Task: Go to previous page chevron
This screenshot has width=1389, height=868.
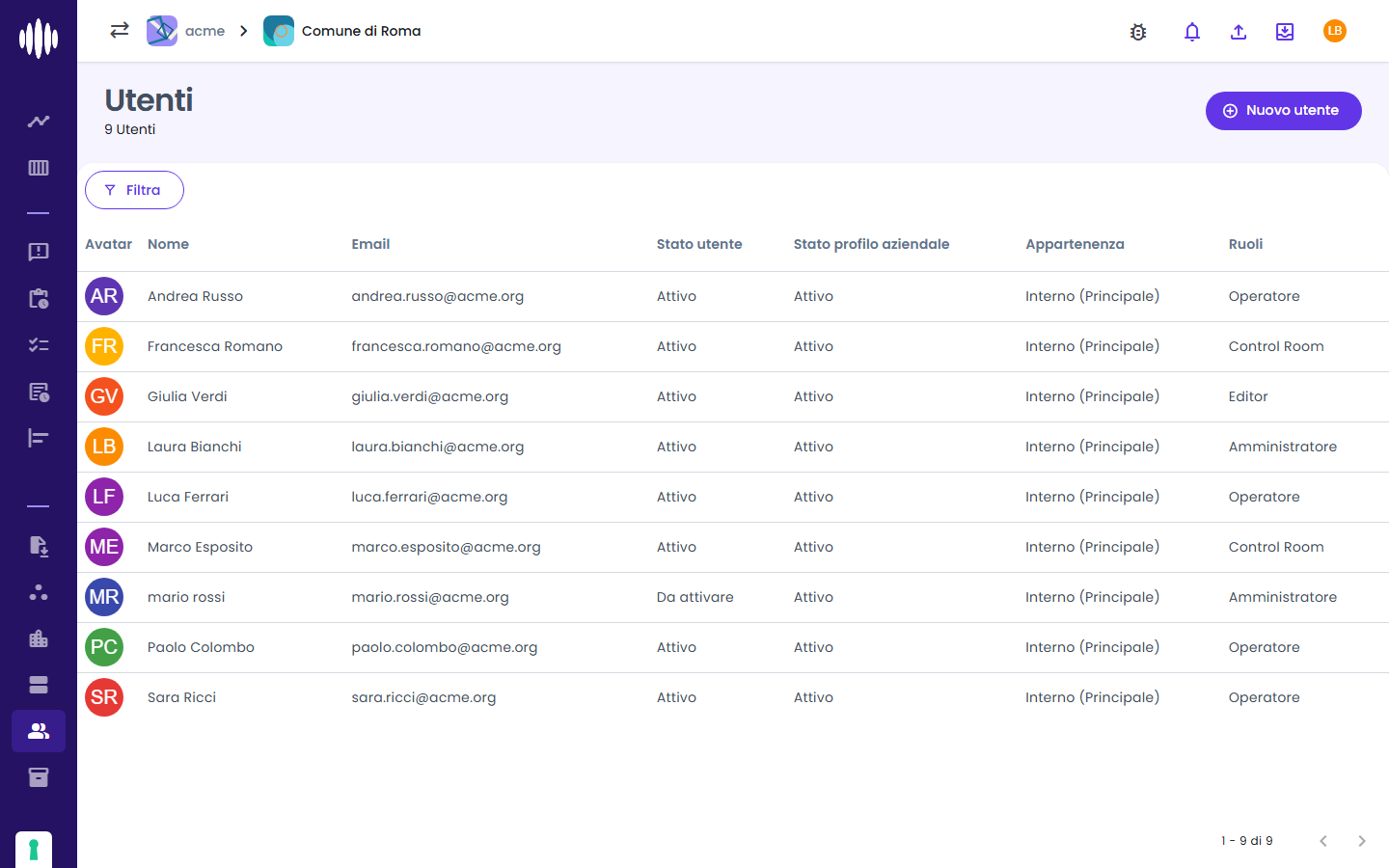Action: (x=1323, y=841)
